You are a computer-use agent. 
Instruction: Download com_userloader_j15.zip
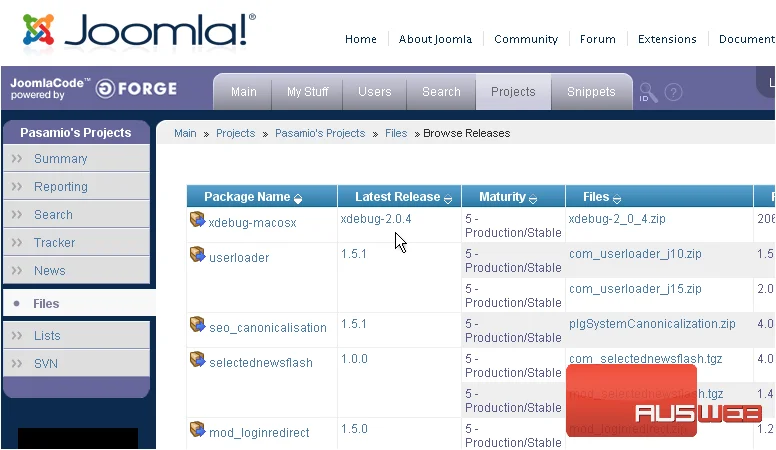coord(635,289)
